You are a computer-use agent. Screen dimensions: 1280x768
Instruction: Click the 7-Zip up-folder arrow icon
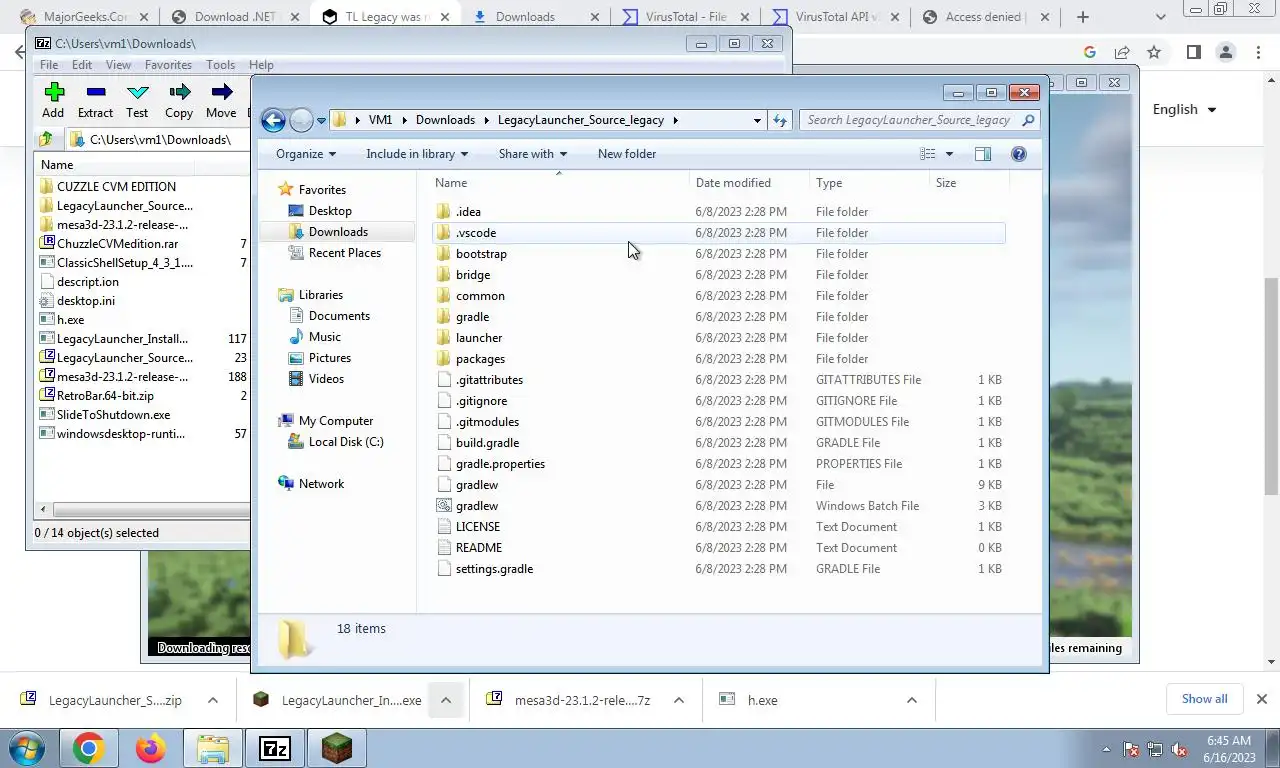pos(46,139)
